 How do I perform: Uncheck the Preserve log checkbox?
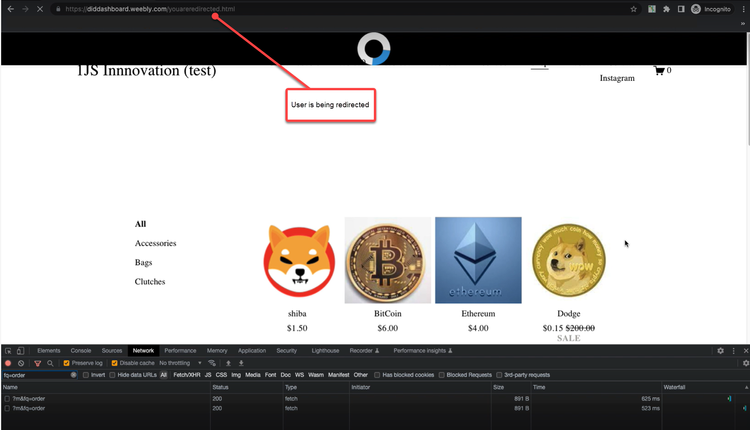[66, 363]
